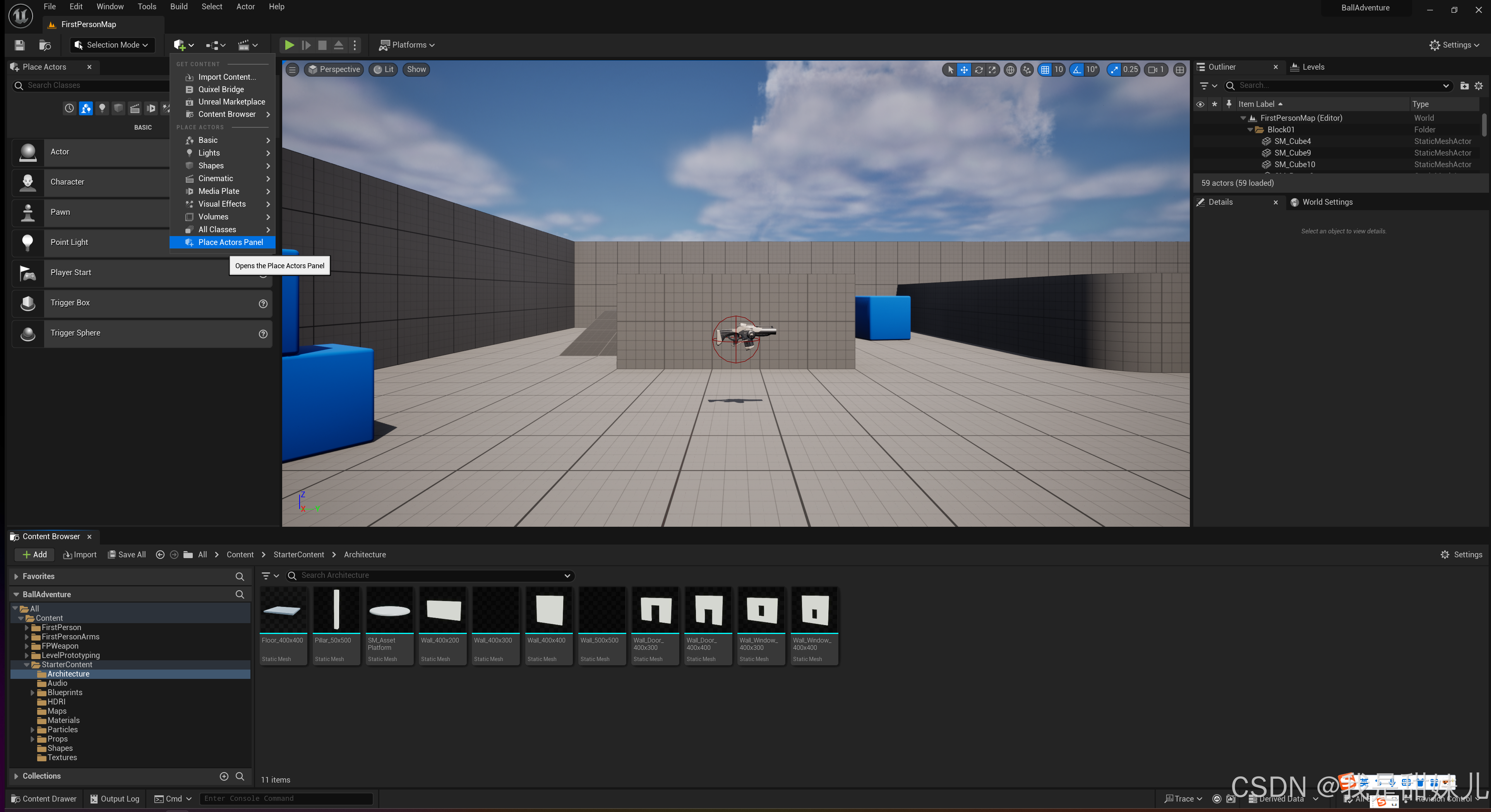Screen dimensions: 1491x812
Task: Click the green Play button
Action: [289, 45]
